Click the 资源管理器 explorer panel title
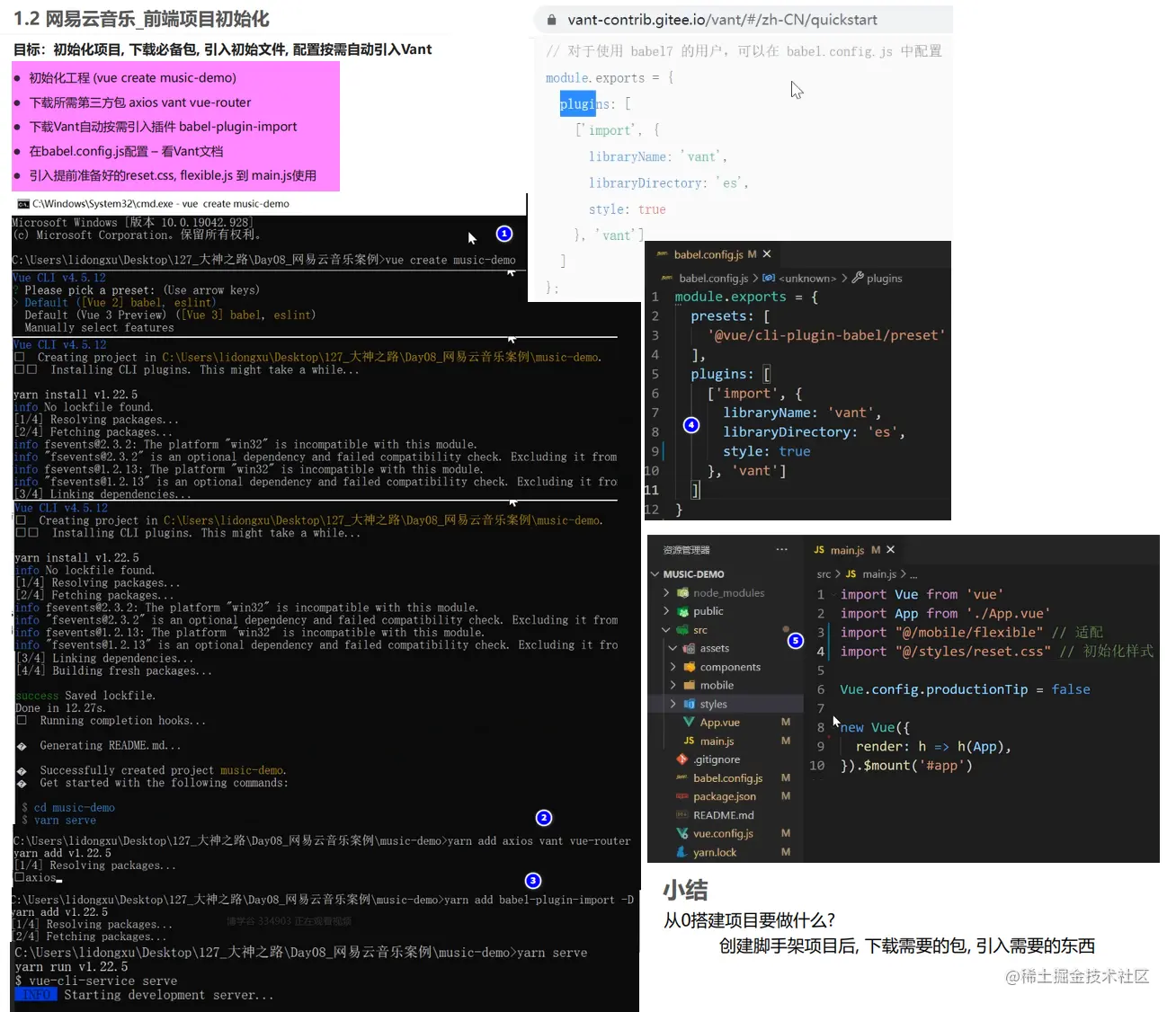Screen dimensions: 1176x1012 coord(687,550)
